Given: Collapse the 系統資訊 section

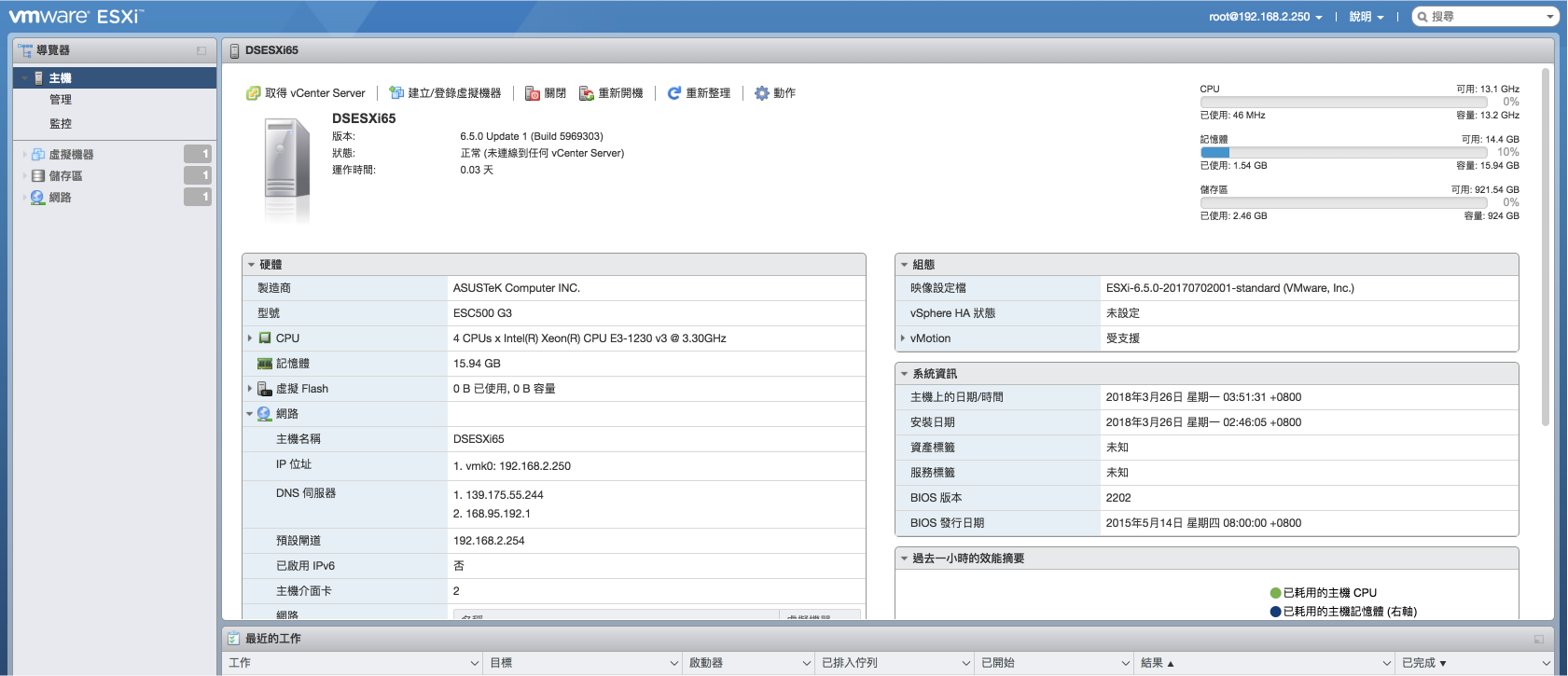Looking at the screenshot, I should tap(904, 374).
